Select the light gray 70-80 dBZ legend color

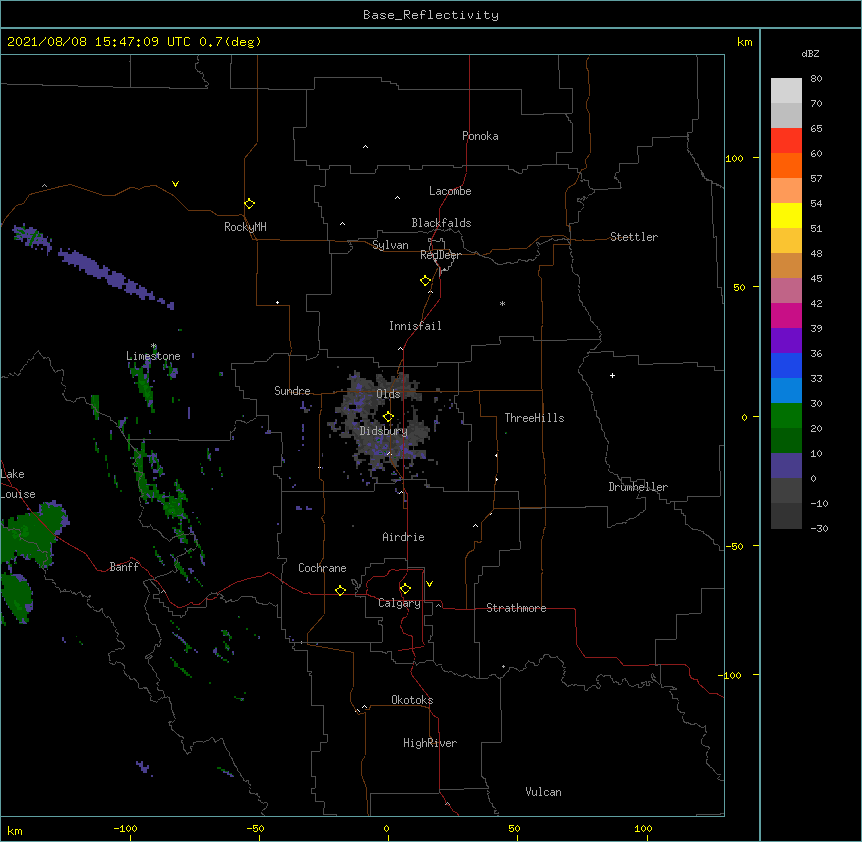pyautogui.click(x=786, y=90)
